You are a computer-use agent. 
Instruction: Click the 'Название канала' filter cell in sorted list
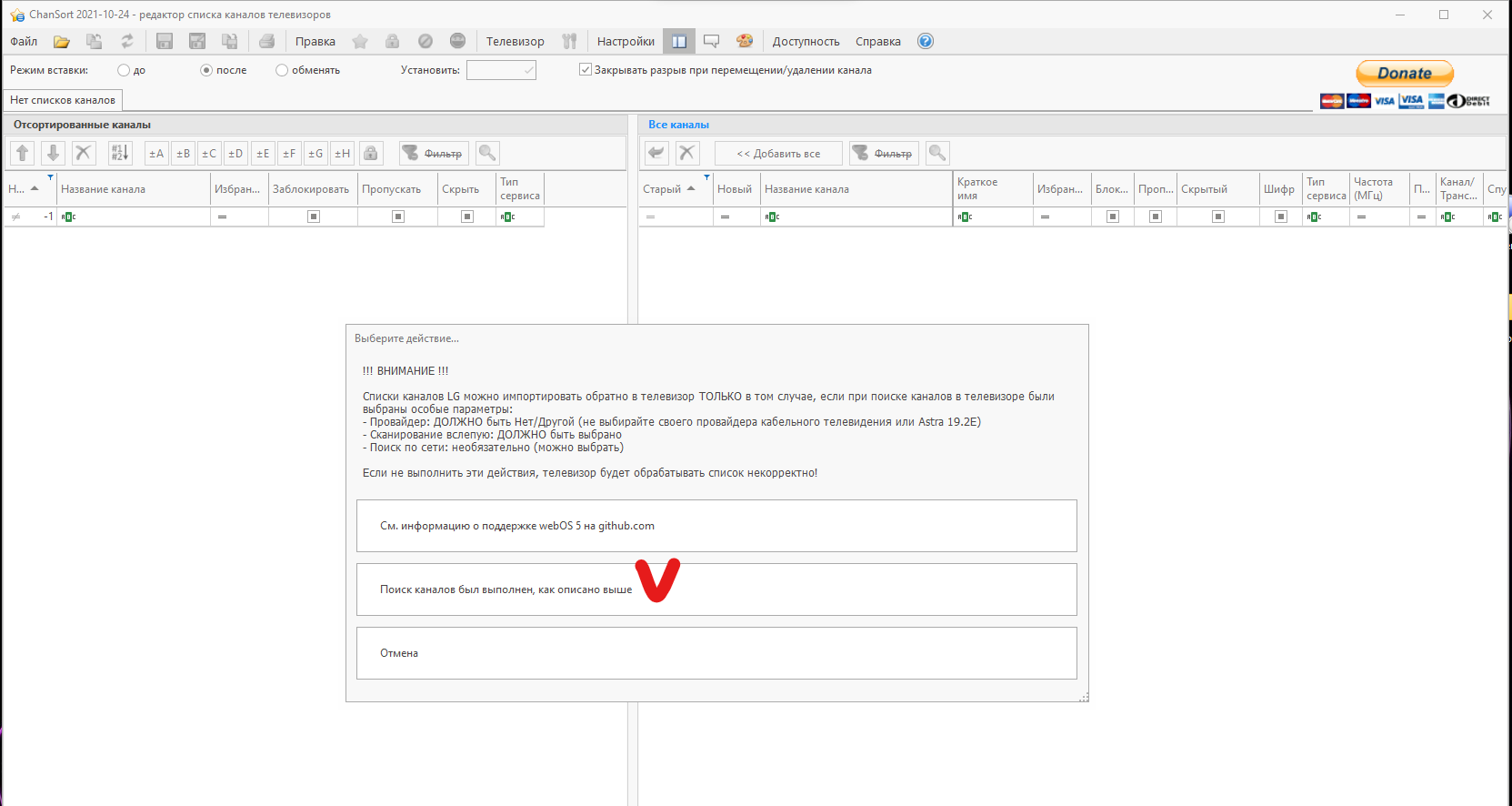[x=134, y=217]
